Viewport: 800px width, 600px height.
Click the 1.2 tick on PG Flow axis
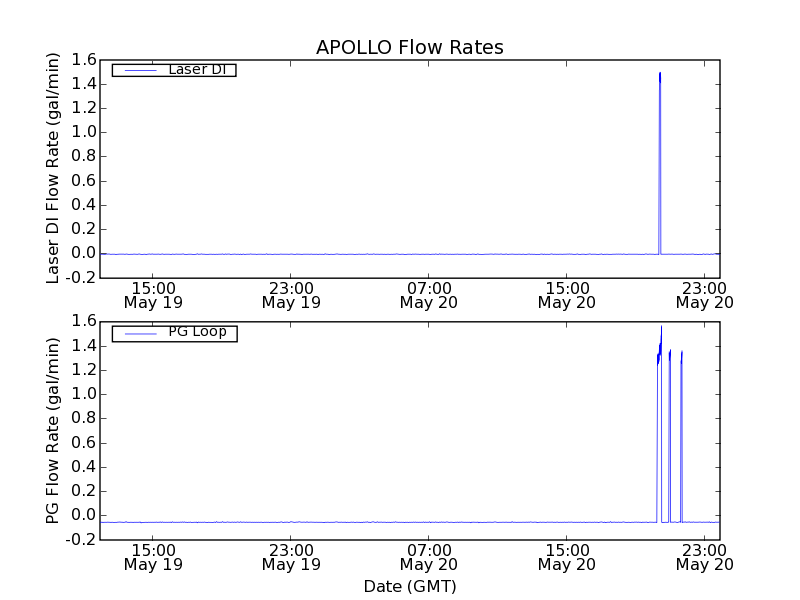[84, 370]
